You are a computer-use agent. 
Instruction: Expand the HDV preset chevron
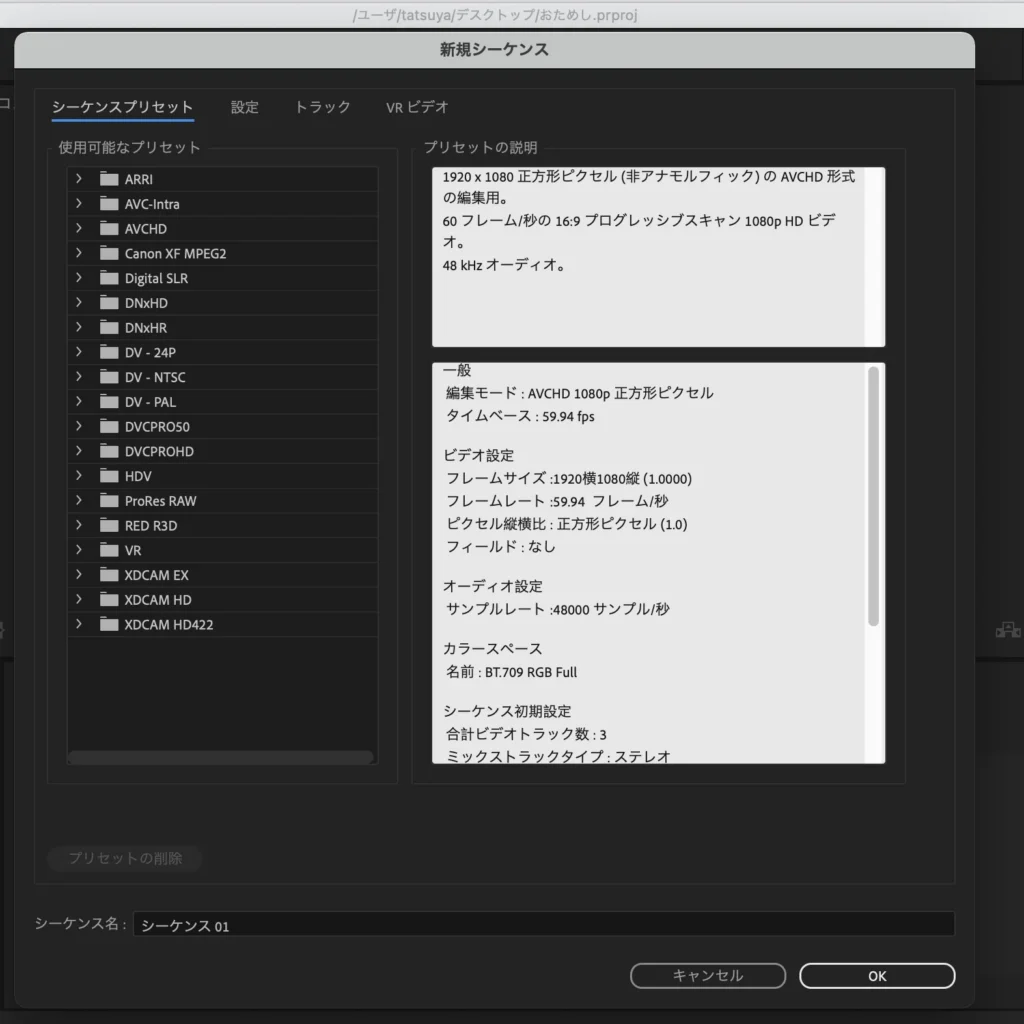(x=79, y=476)
